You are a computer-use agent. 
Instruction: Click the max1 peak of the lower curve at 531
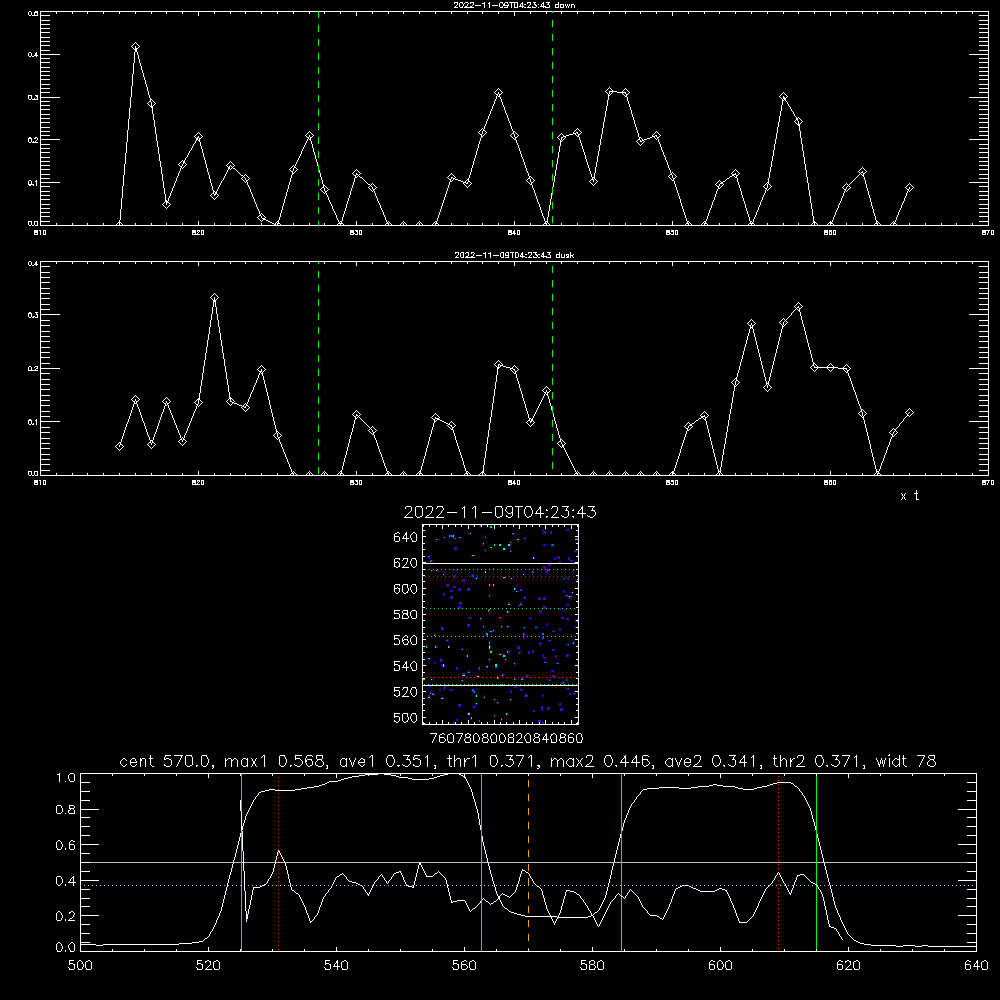(279, 850)
